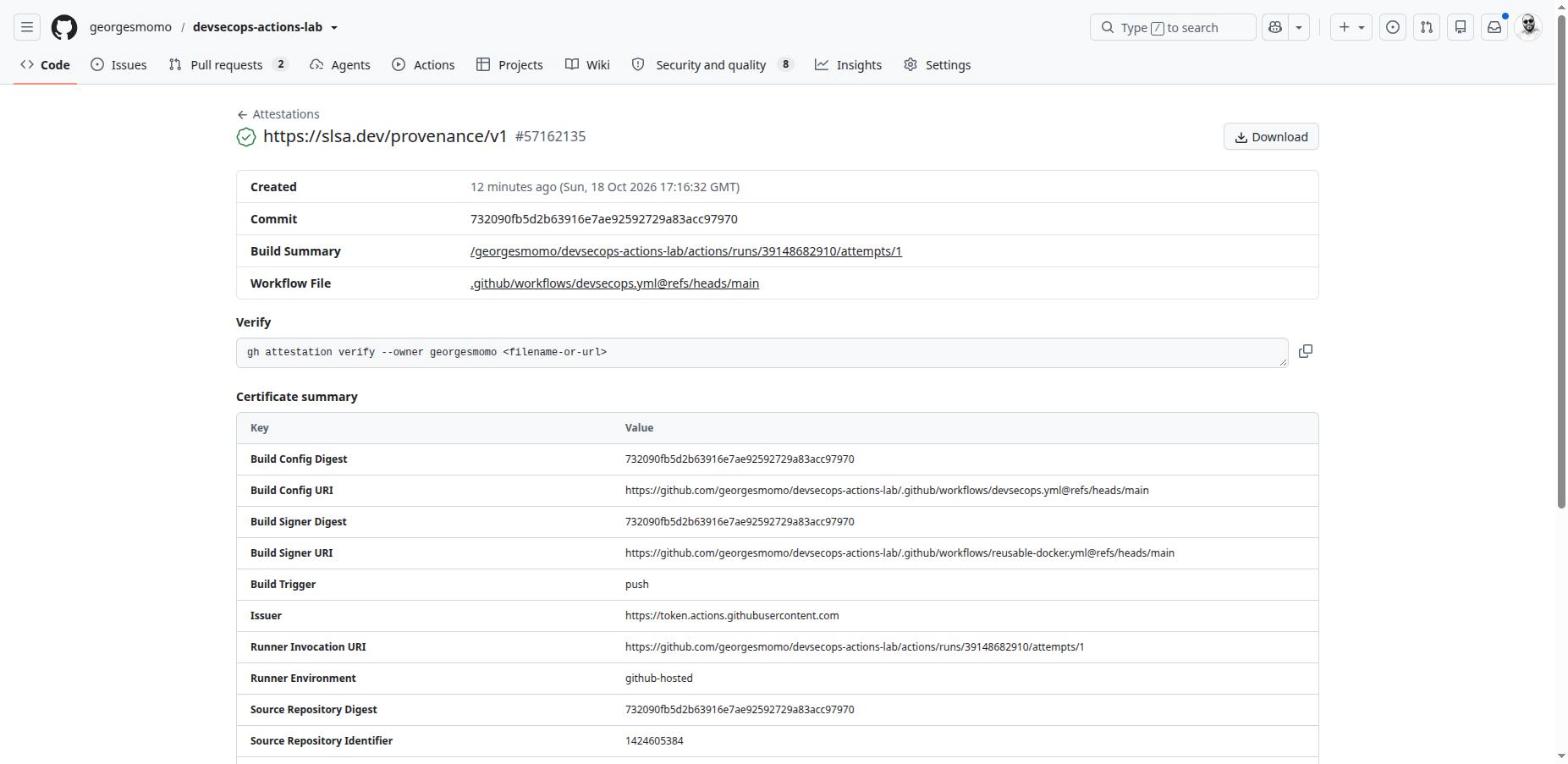Open the create new plus menu
This screenshot has height=764, width=1568.
(x=1351, y=27)
